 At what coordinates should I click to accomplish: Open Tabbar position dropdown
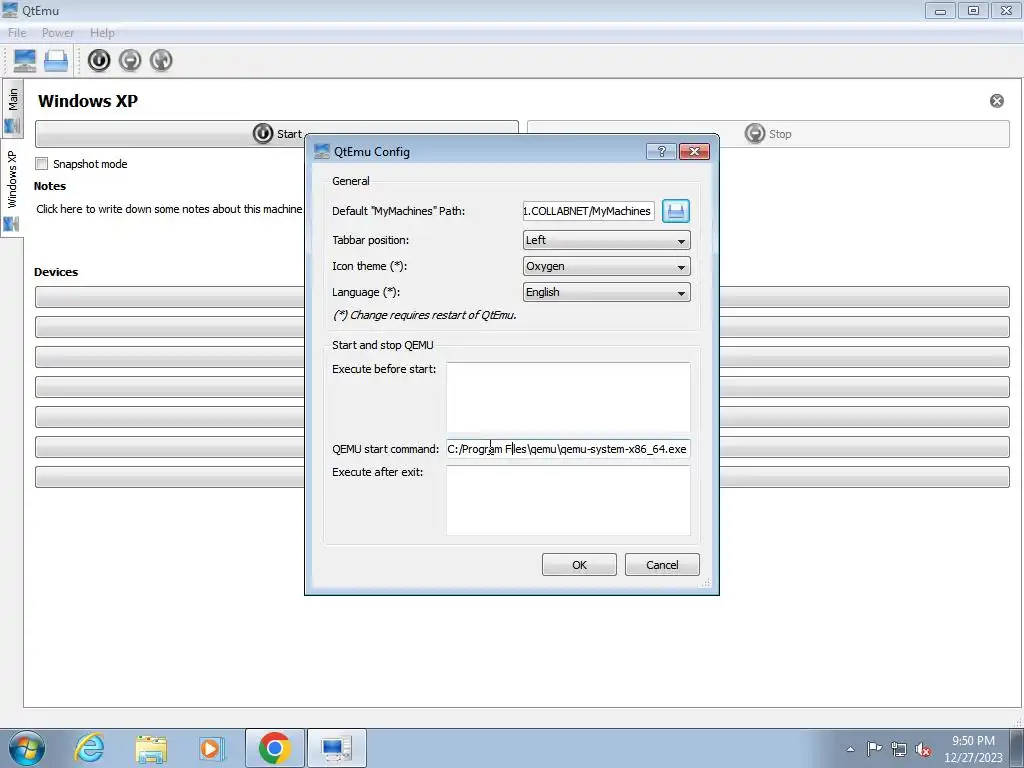pos(606,240)
